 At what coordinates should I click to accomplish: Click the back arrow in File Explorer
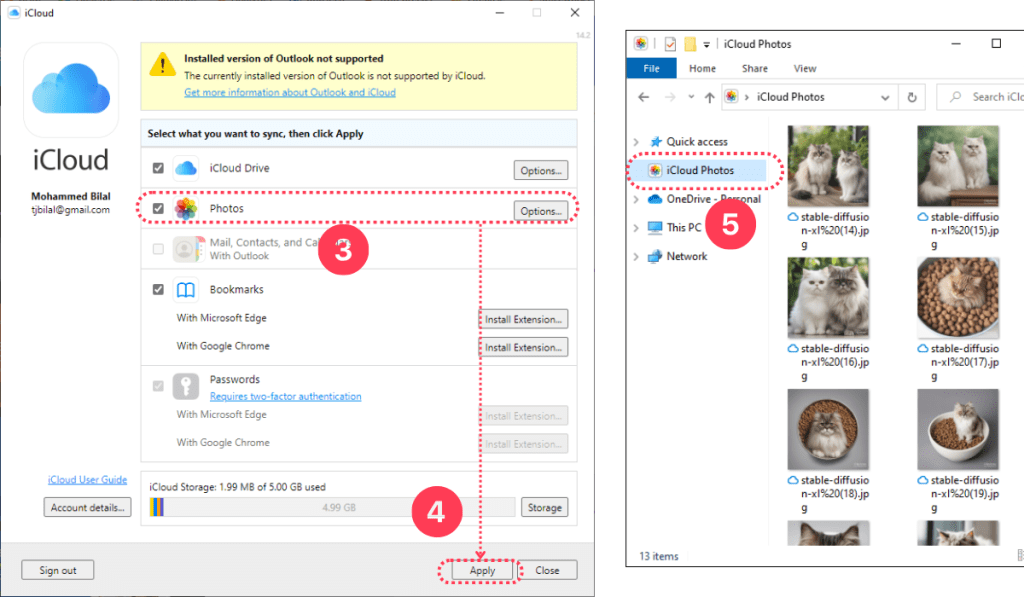(643, 96)
